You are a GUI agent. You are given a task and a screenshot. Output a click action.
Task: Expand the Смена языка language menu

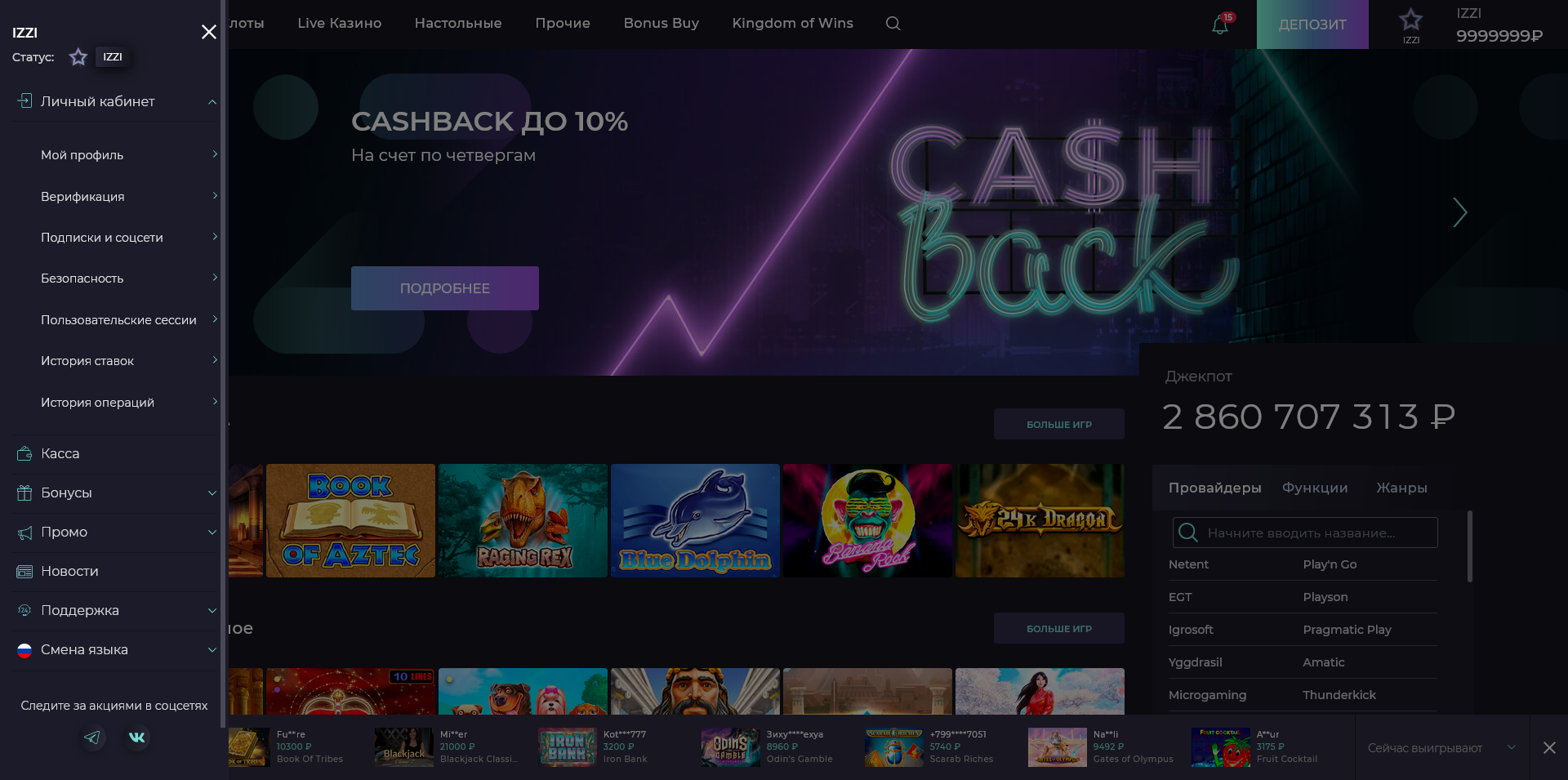[x=212, y=650]
